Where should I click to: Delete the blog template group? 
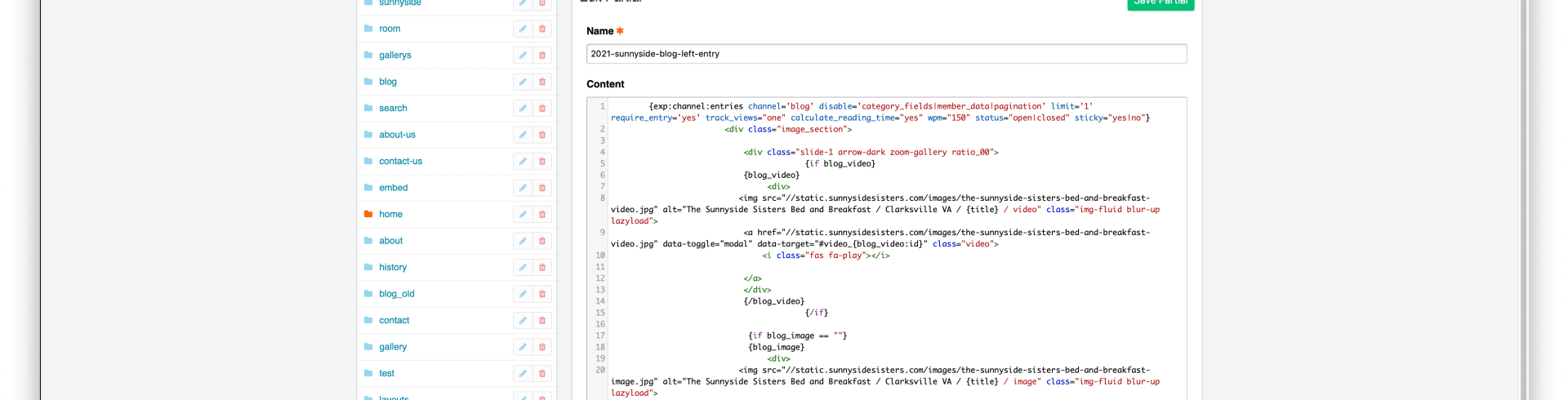click(542, 82)
